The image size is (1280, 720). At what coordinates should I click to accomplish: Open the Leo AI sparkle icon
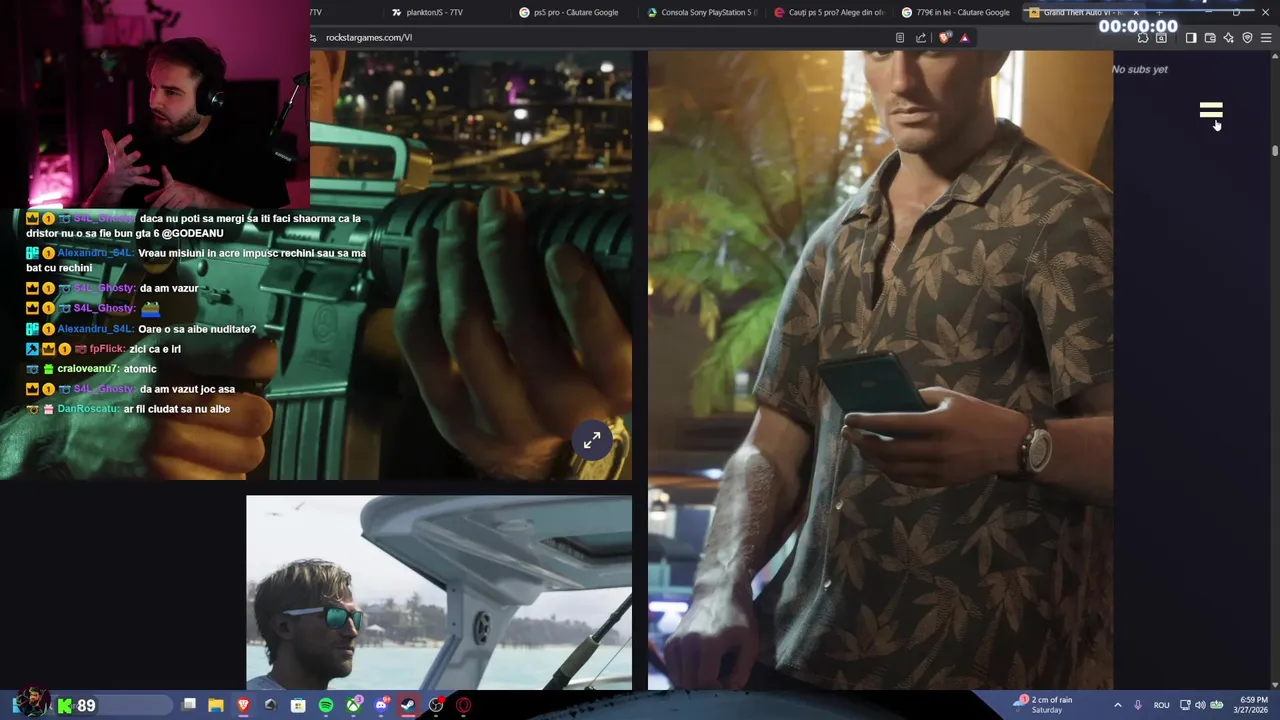1229,38
